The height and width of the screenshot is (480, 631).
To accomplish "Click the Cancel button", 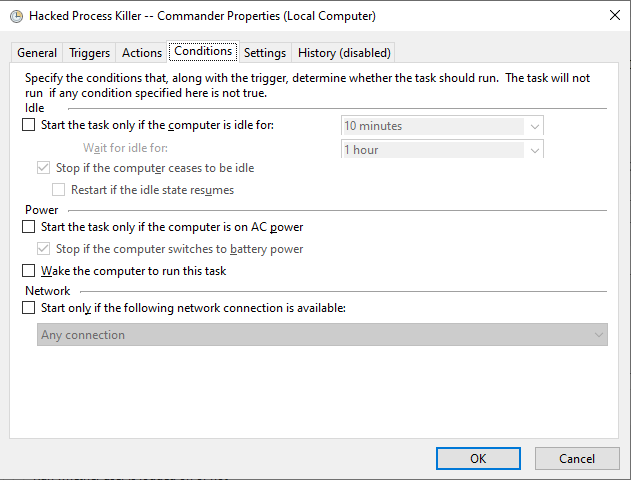I will click(577, 458).
